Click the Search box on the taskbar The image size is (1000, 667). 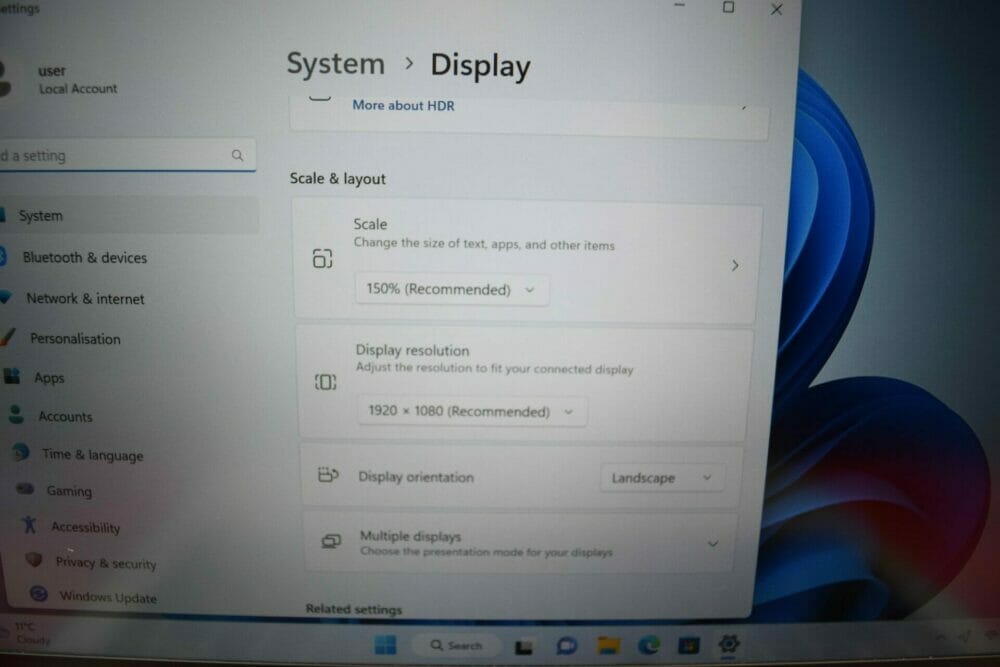click(x=457, y=645)
